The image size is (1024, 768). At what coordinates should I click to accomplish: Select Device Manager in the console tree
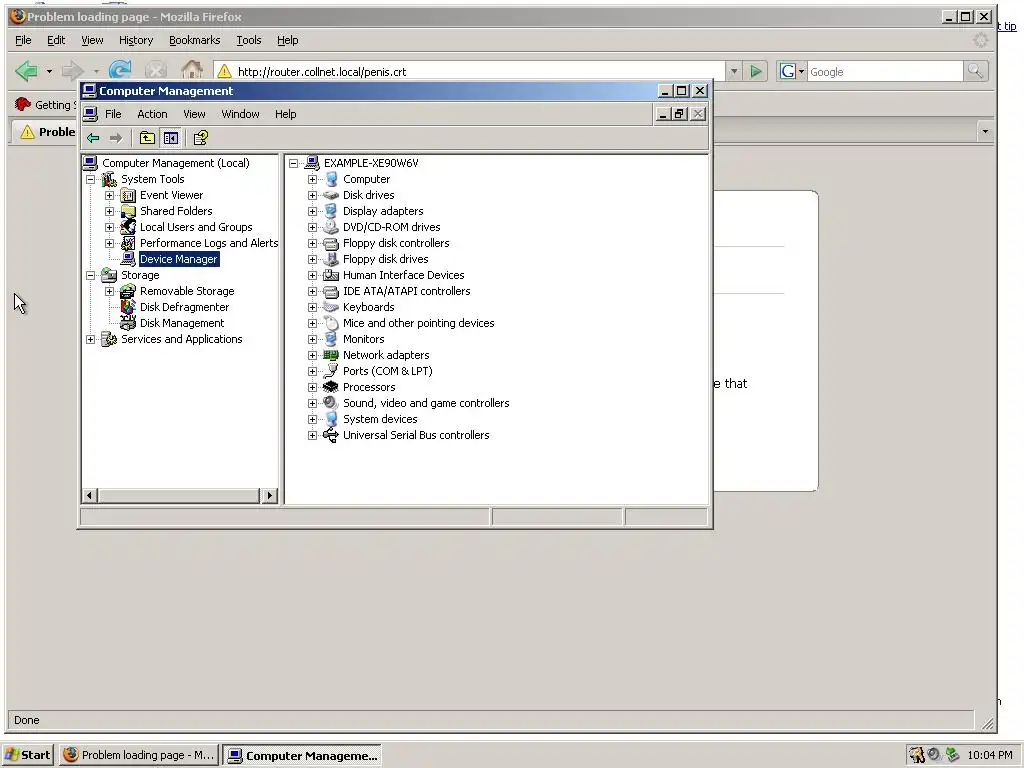[x=178, y=259]
